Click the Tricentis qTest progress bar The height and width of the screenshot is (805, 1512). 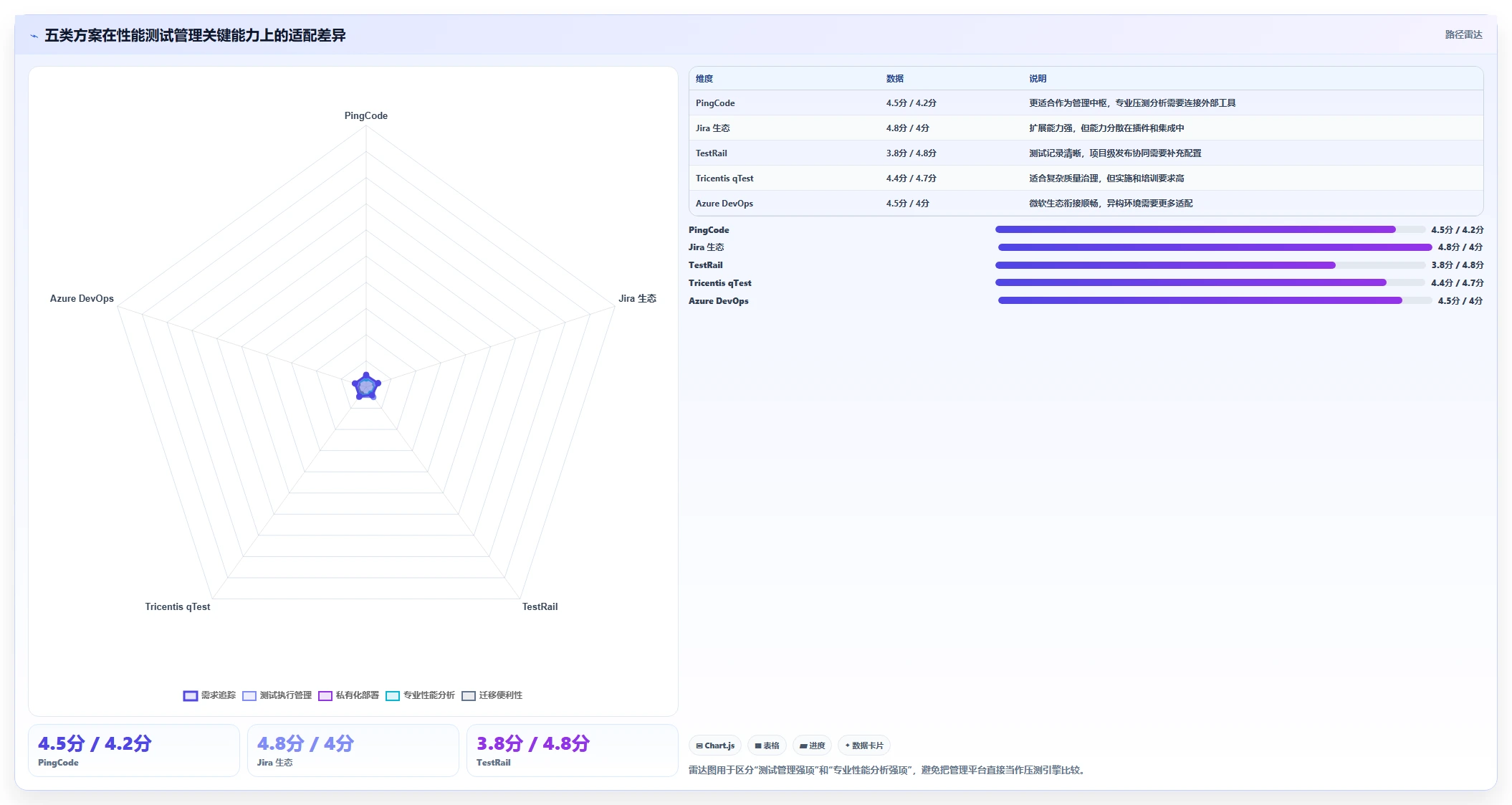tap(1210, 283)
